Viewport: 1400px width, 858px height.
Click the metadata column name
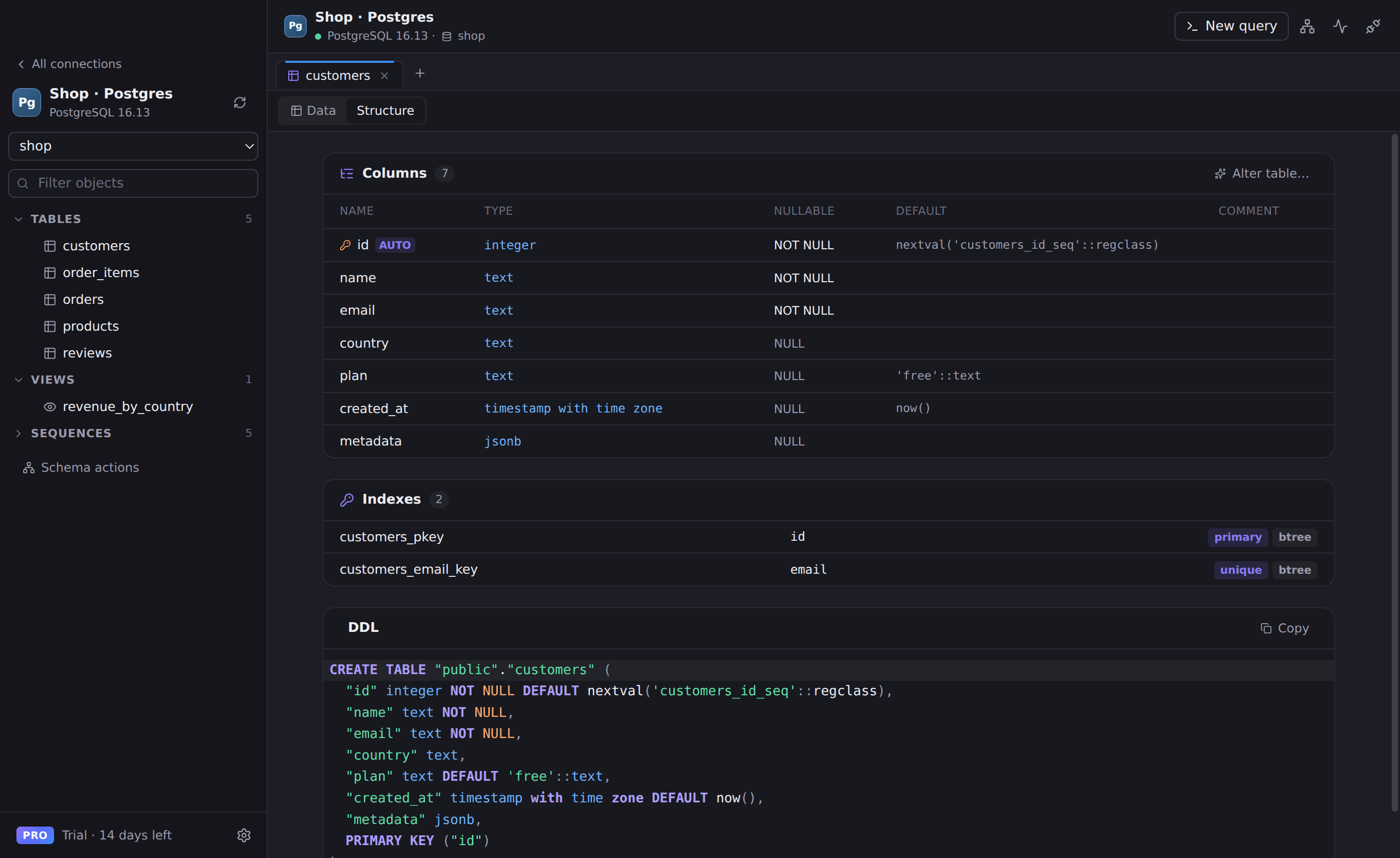pos(371,441)
